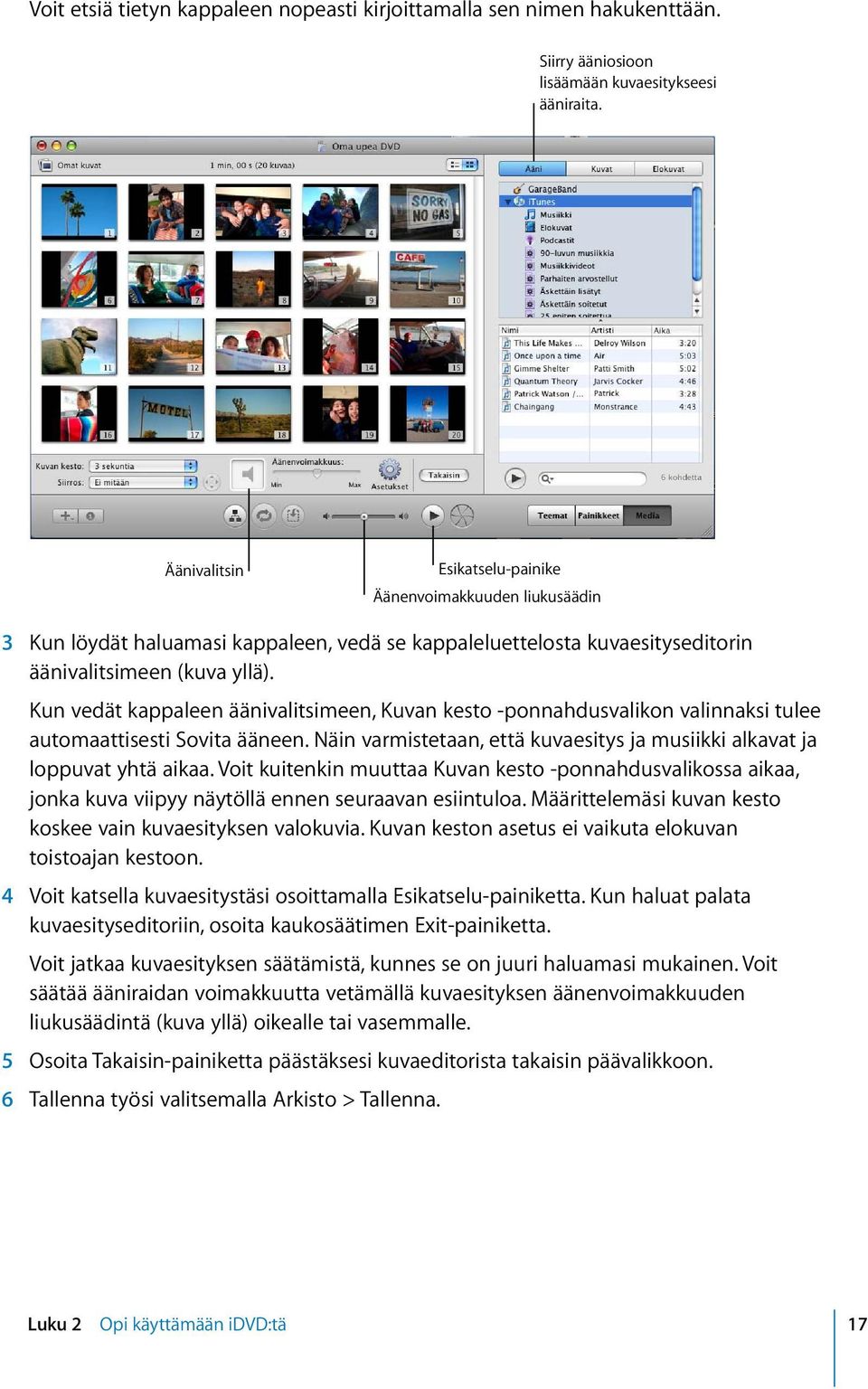Viewport: 868px width, 1389px height.
Task: Click the song search field
Action: (593, 478)
